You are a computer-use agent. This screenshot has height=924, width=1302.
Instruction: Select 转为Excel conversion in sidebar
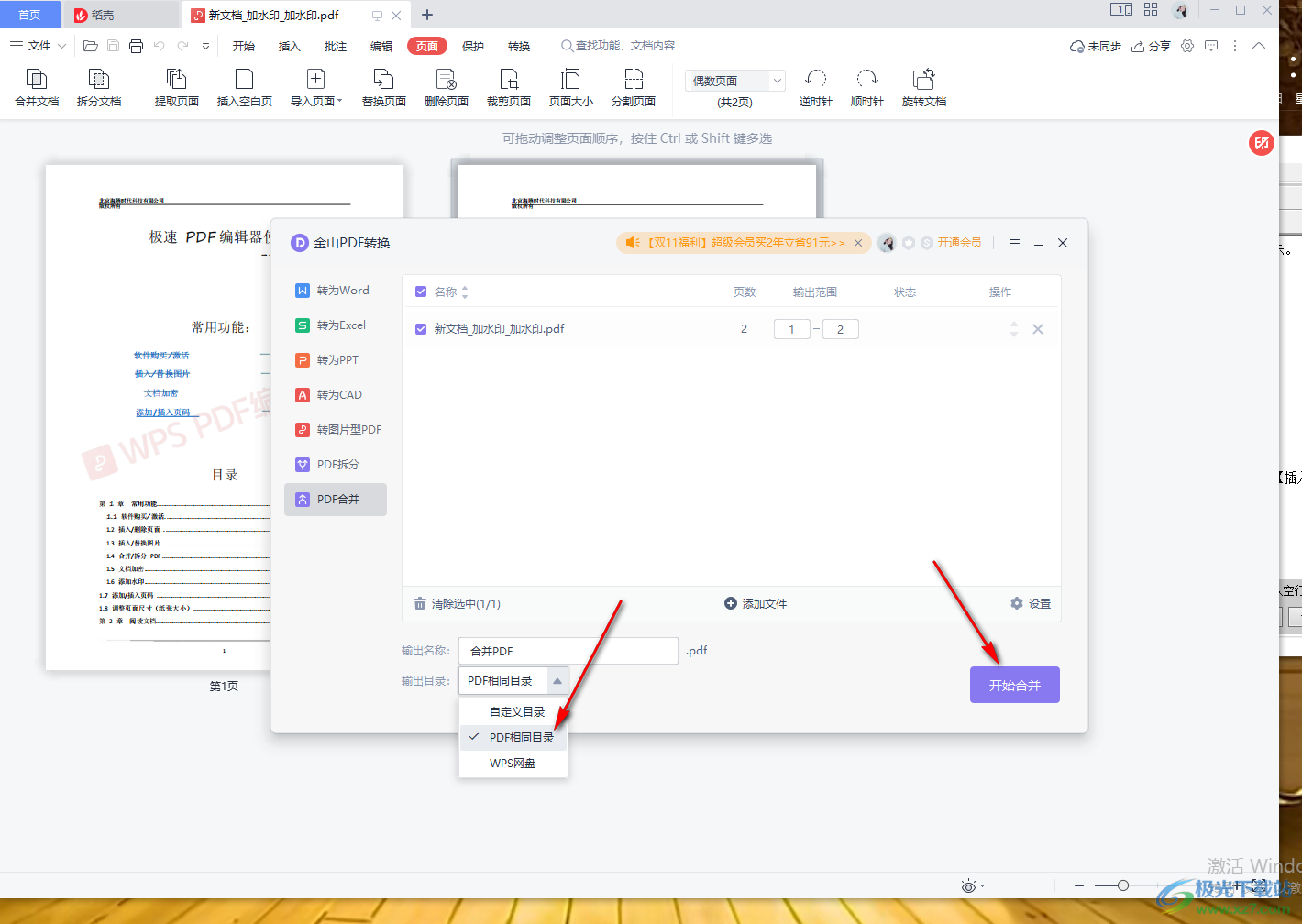click(x=335, y=325)
